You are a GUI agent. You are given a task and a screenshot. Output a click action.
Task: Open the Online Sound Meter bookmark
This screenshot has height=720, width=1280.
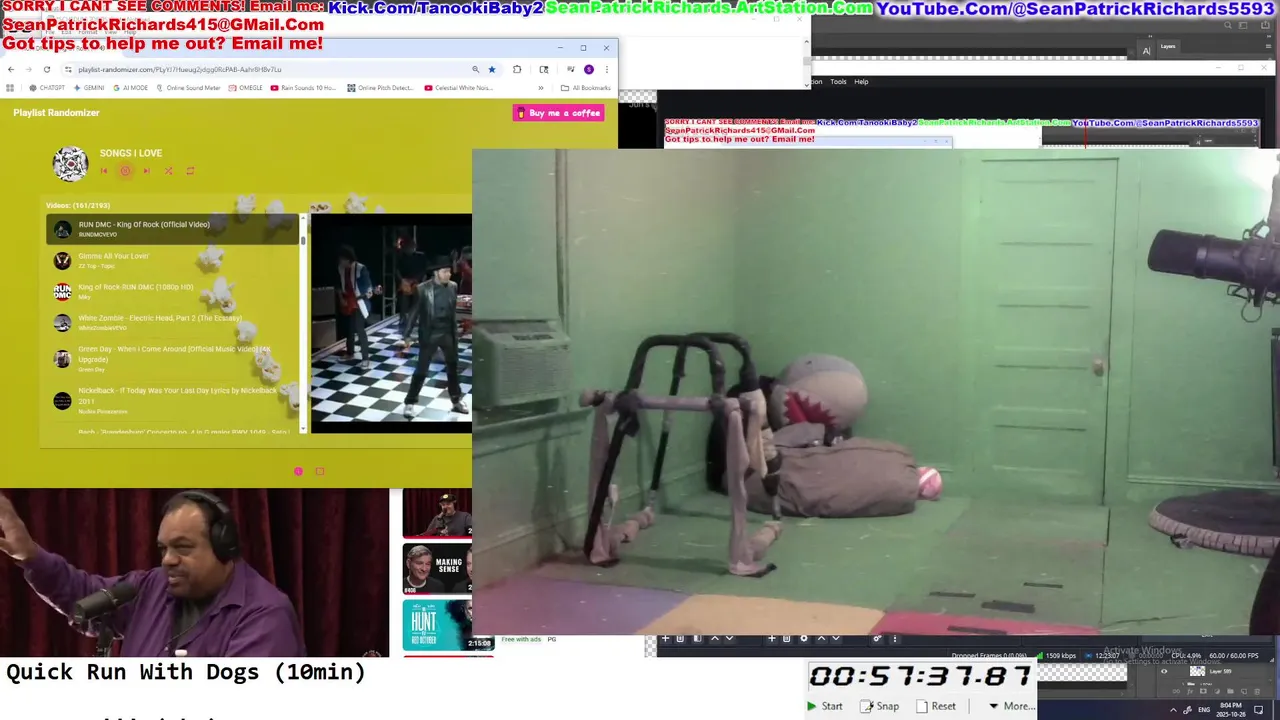point(188,88)
